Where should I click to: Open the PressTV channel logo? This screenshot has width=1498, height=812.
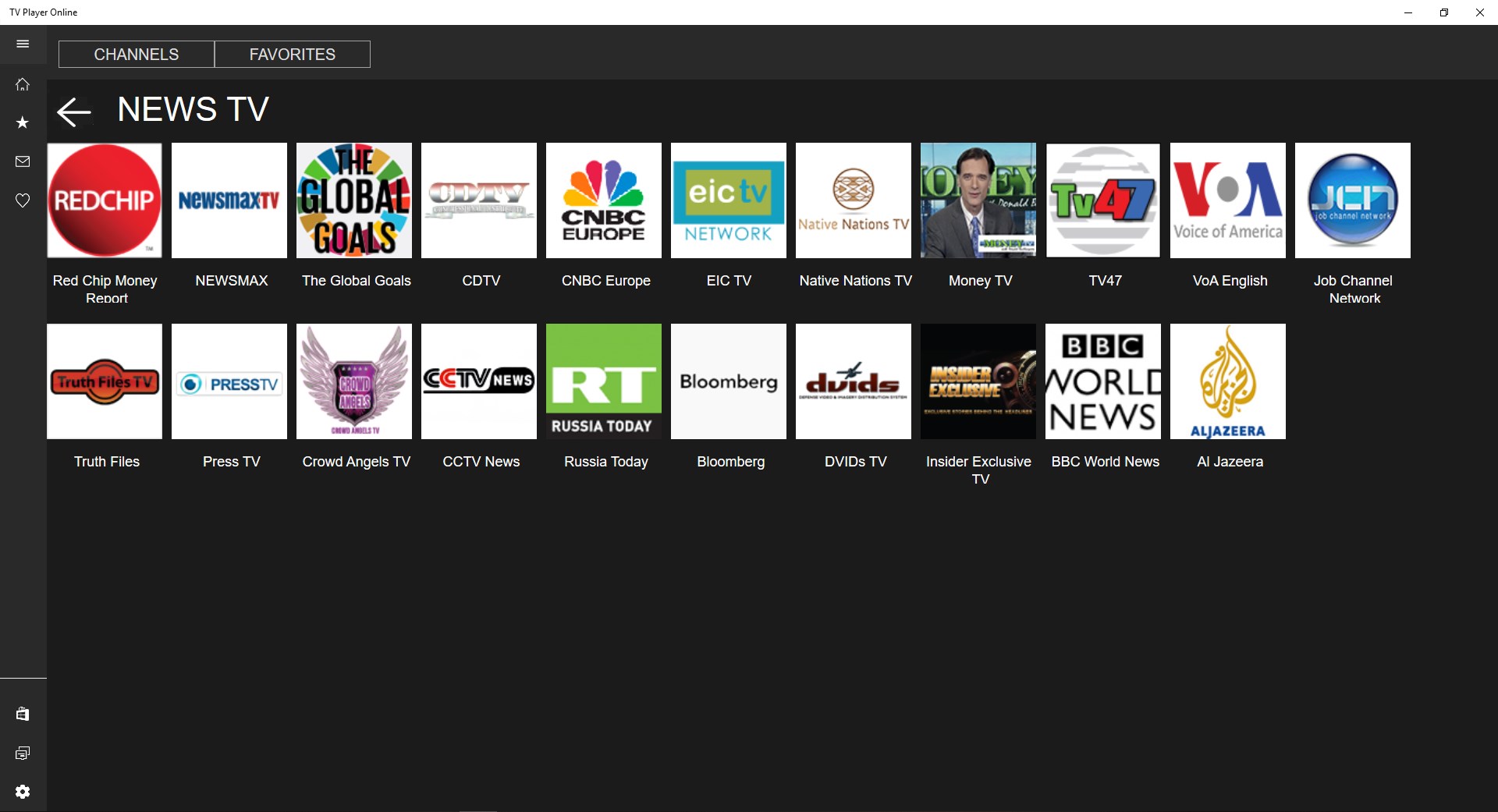coord(229,381)
